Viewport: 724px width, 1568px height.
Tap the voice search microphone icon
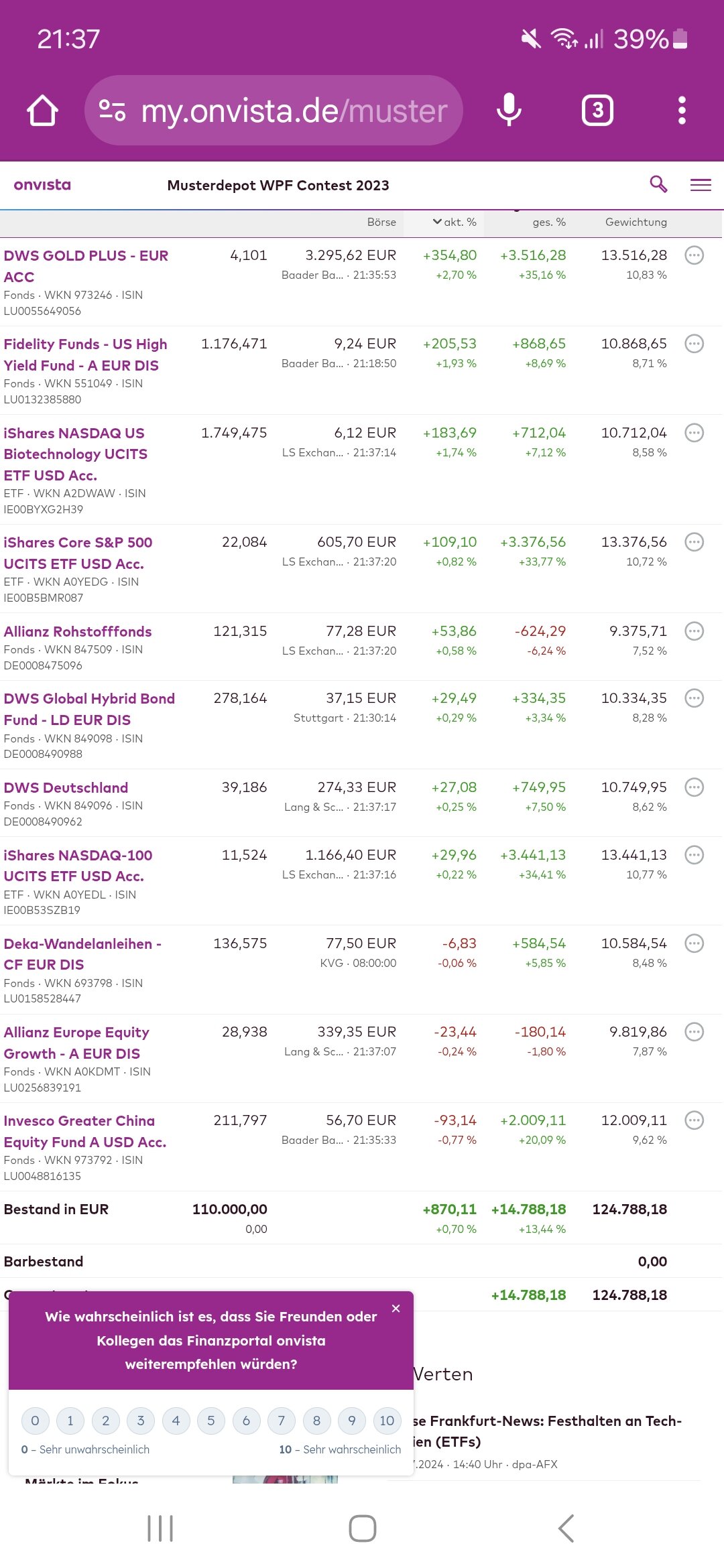pos(509,110)
